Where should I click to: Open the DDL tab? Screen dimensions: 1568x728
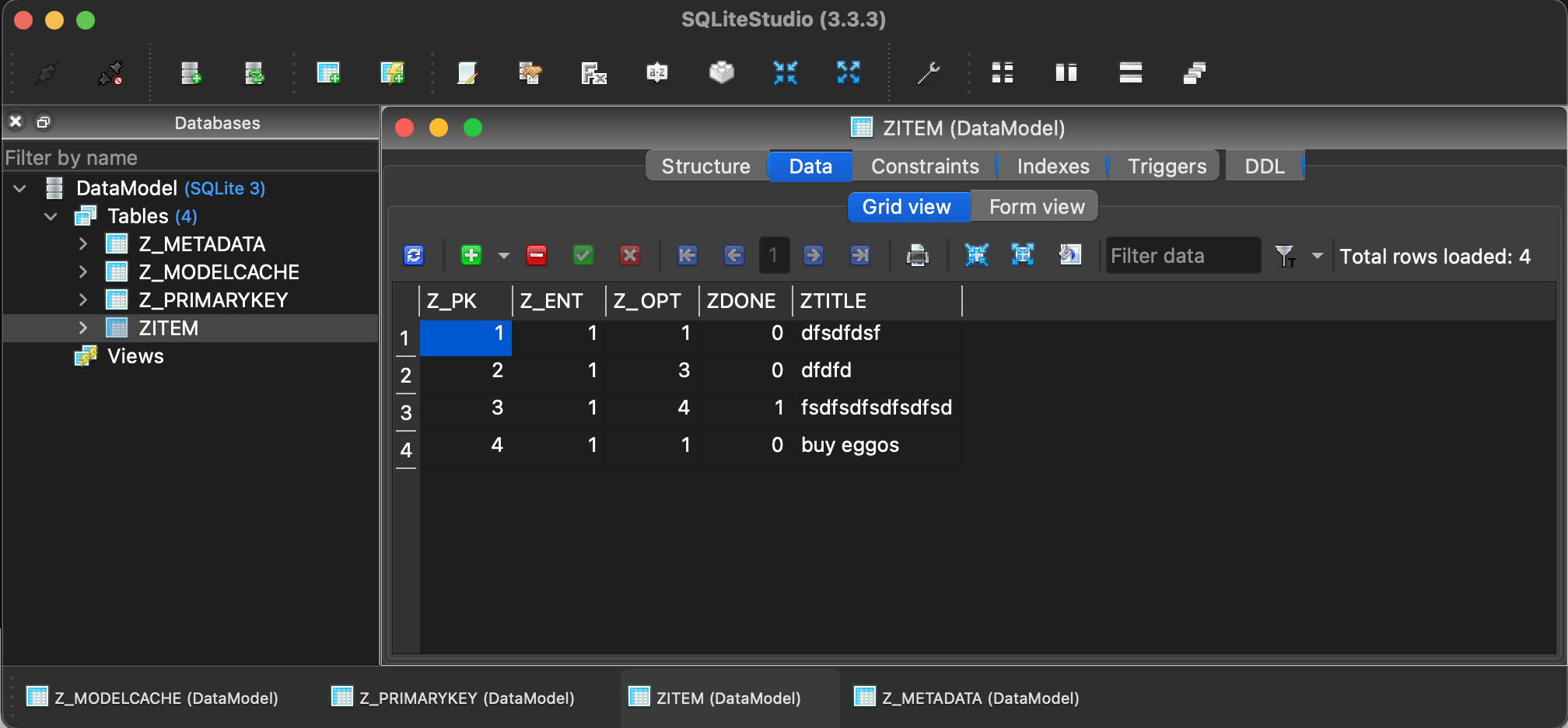click(1265, 166)
